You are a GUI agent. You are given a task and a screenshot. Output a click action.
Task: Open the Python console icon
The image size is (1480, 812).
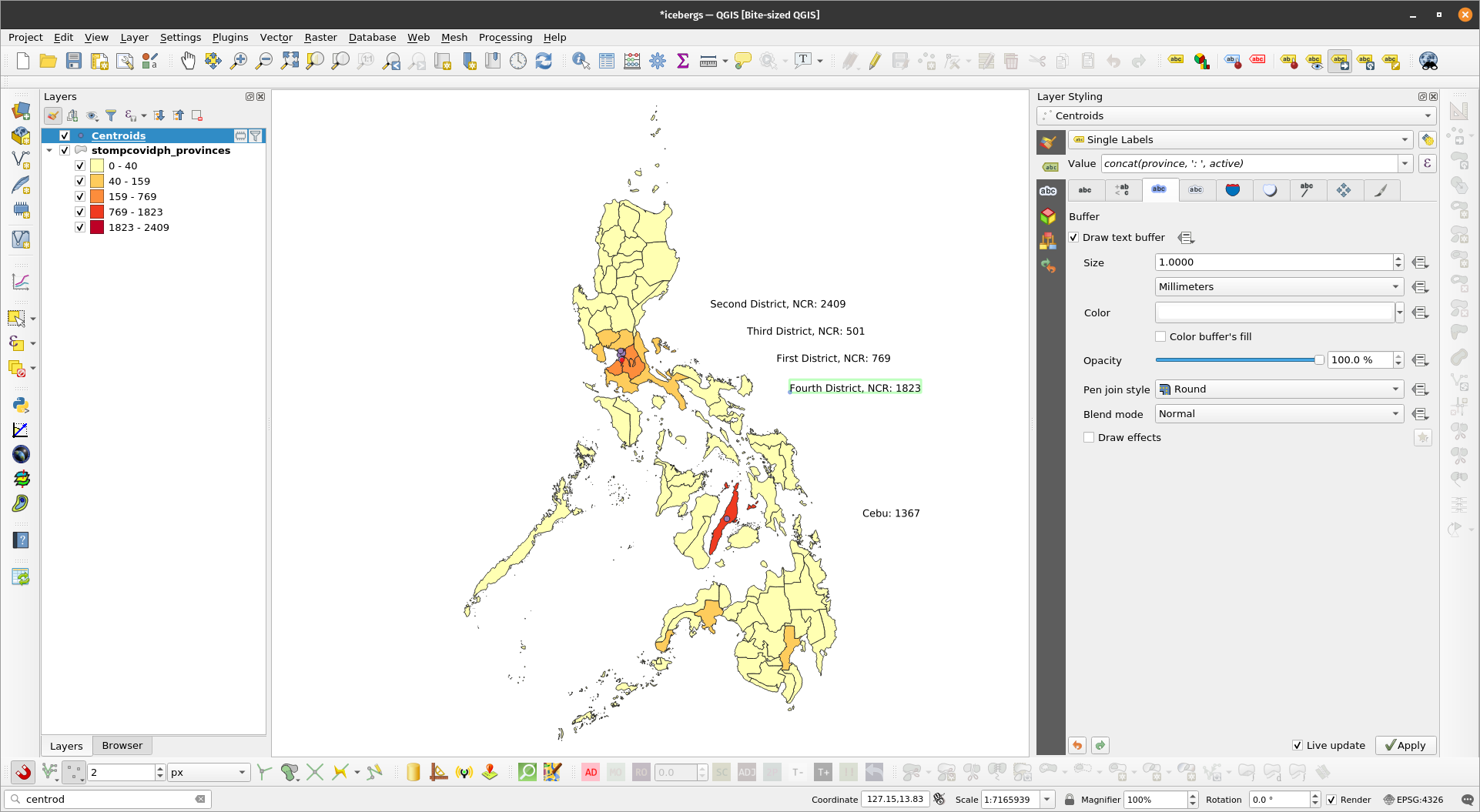(21, 405)
